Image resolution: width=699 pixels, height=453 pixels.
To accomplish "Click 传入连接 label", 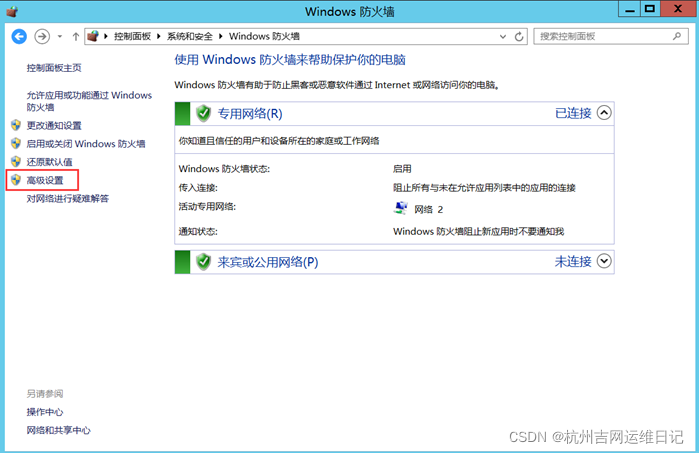I will (x=198, y=188).
